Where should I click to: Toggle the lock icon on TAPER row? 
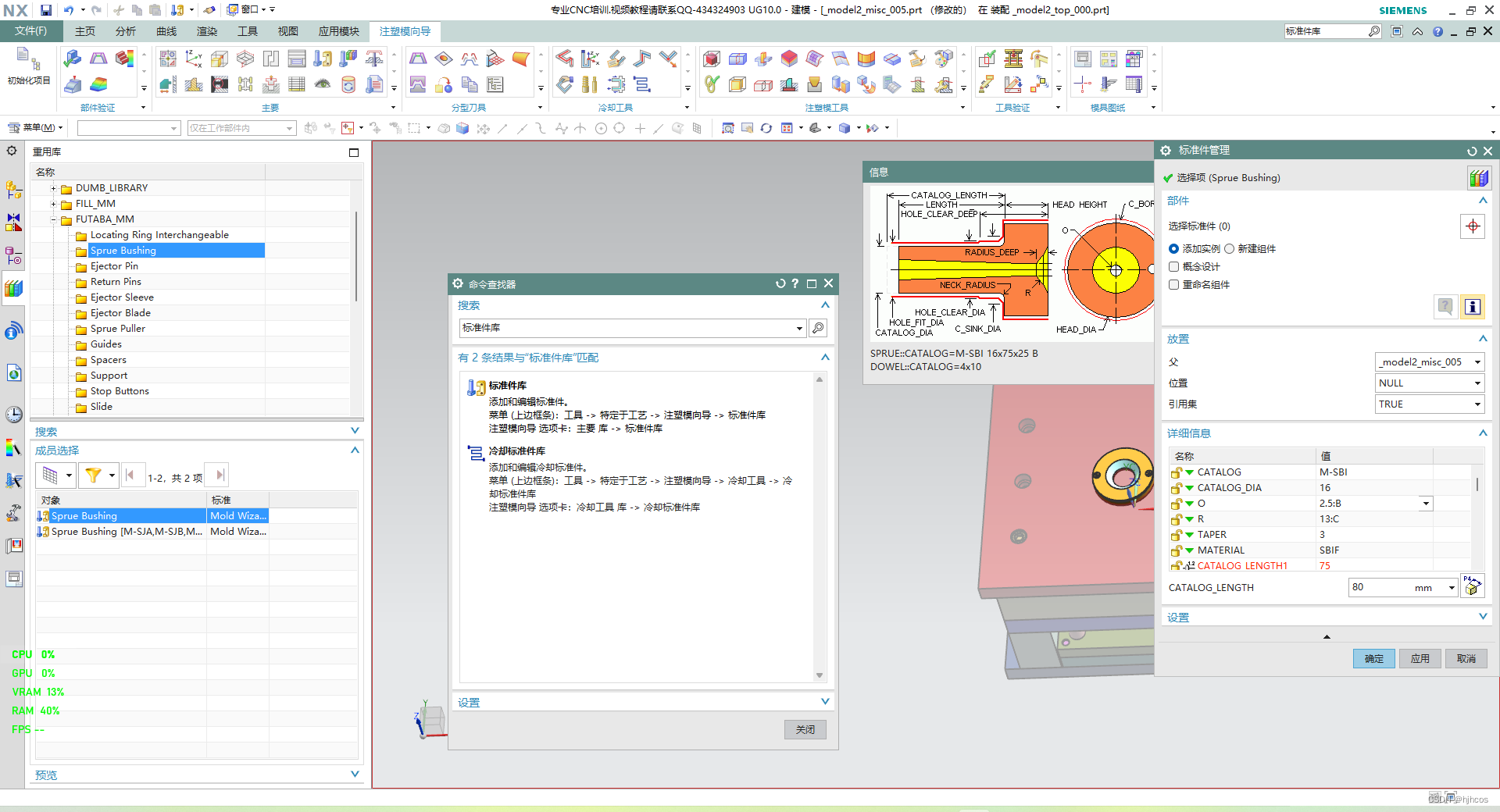(1176, 535)
